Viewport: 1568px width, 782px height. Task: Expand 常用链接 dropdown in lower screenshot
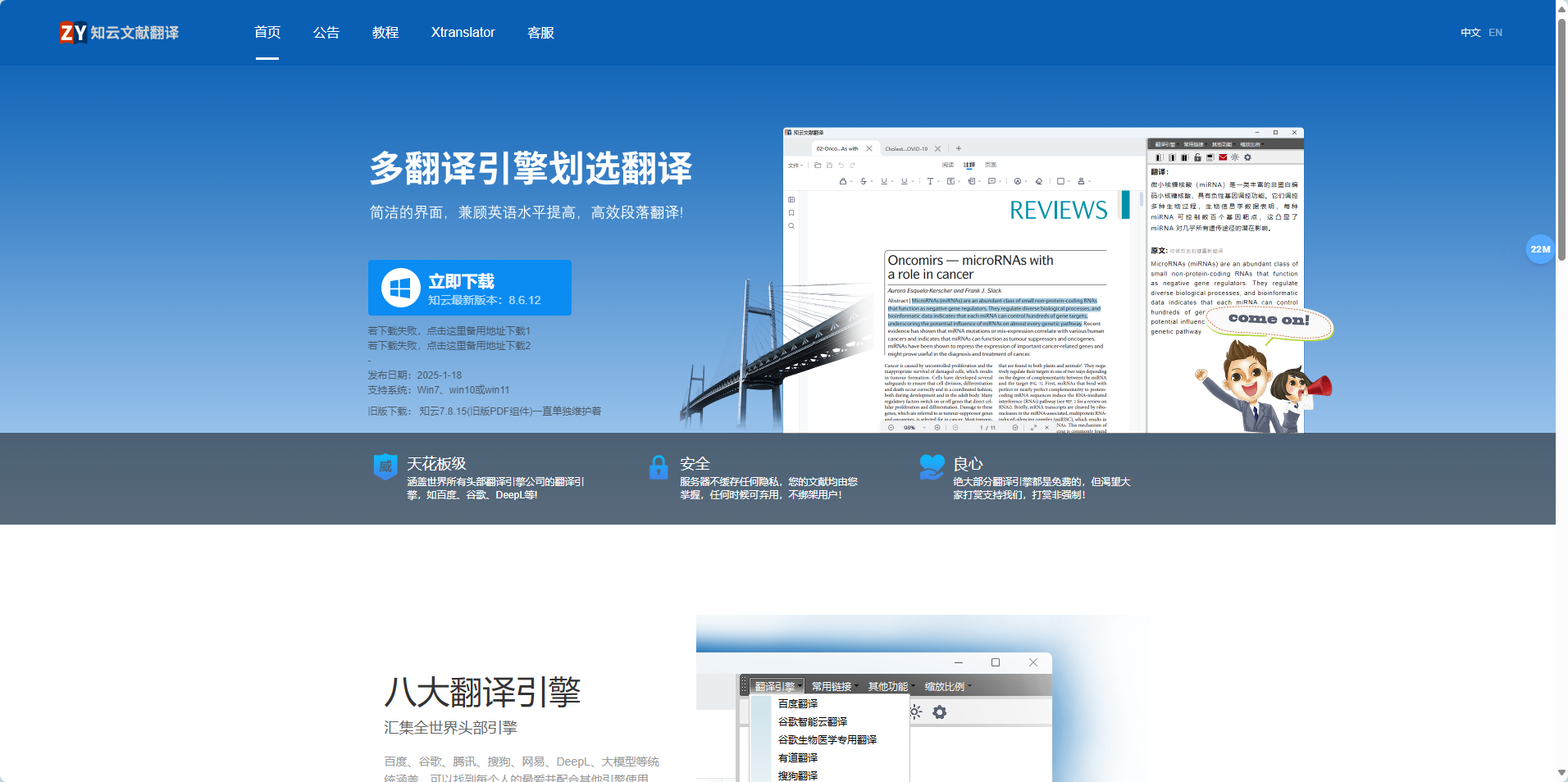coord(834,687)
